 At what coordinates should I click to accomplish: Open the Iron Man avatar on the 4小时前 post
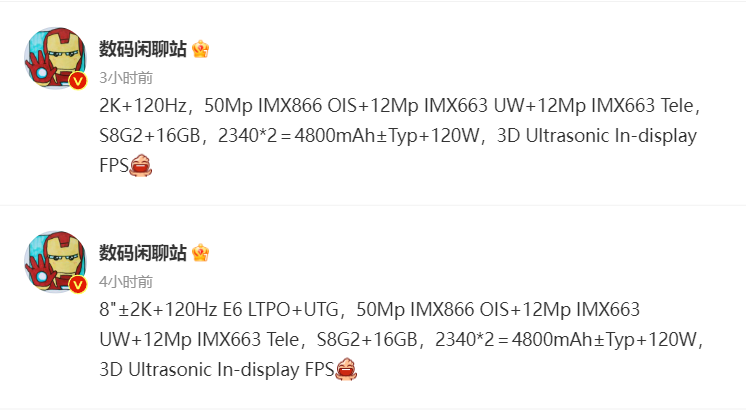click(x=56, y=262)
